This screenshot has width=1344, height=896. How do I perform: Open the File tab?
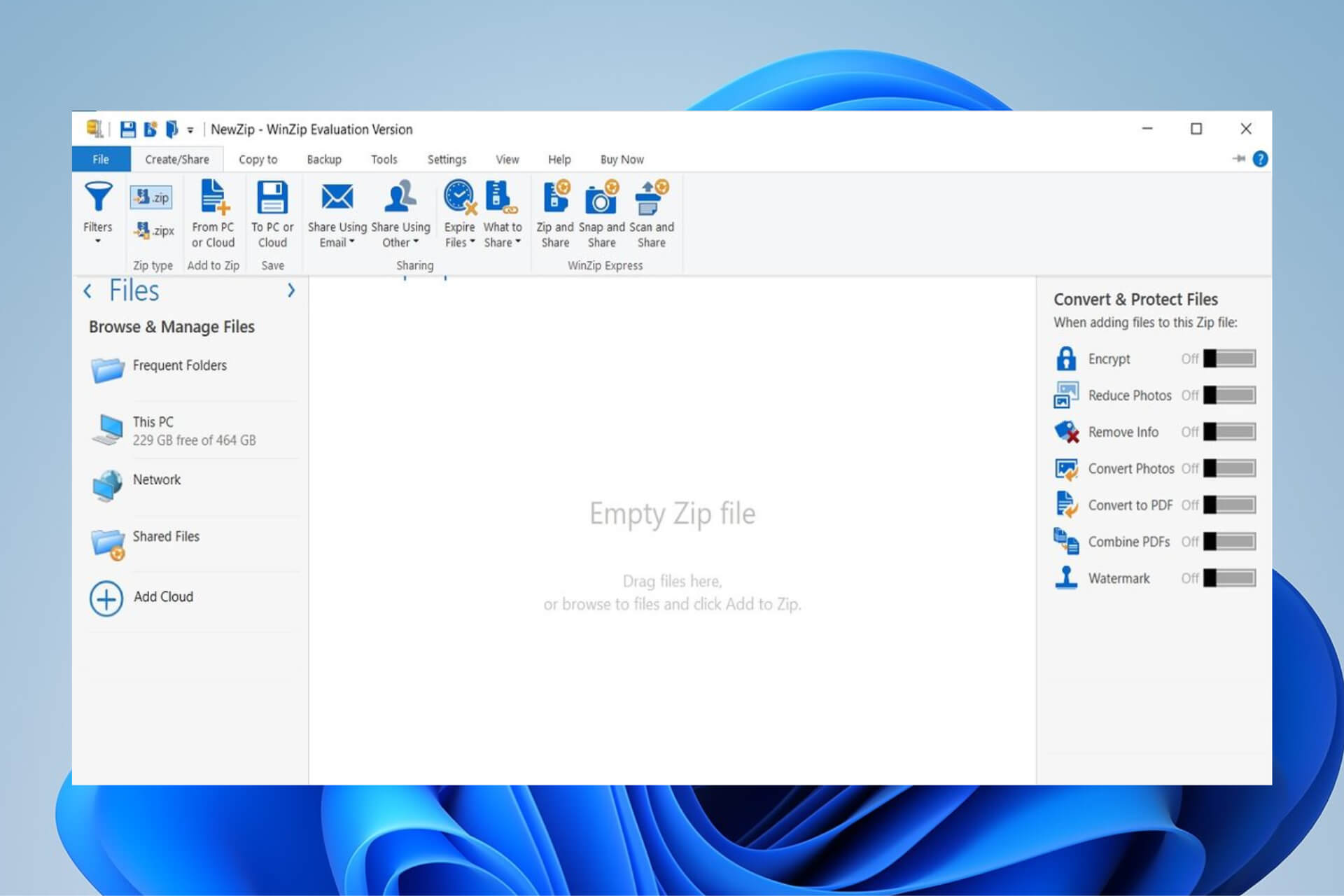pos(101,159)
